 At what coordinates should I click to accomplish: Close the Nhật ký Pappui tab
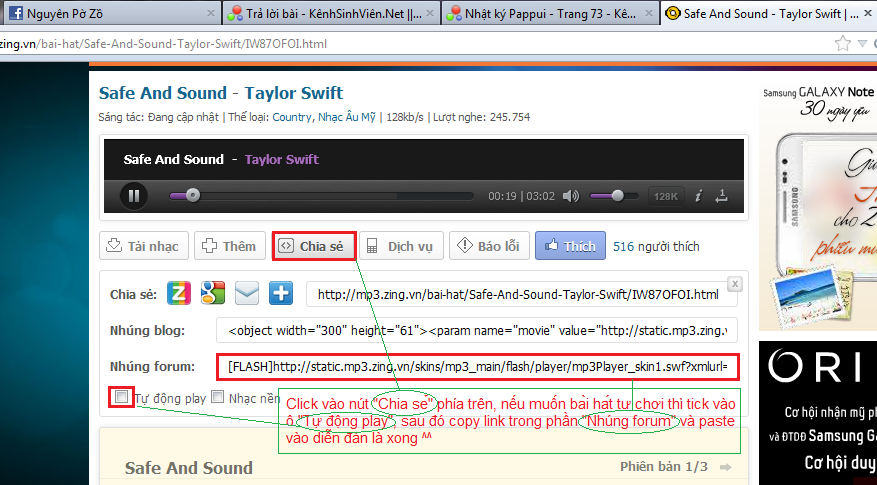click(649, 13)
